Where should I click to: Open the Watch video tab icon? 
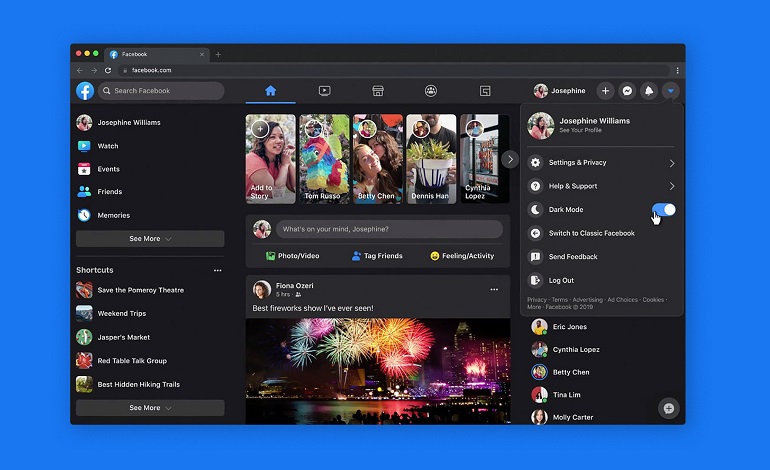[324, 91]
